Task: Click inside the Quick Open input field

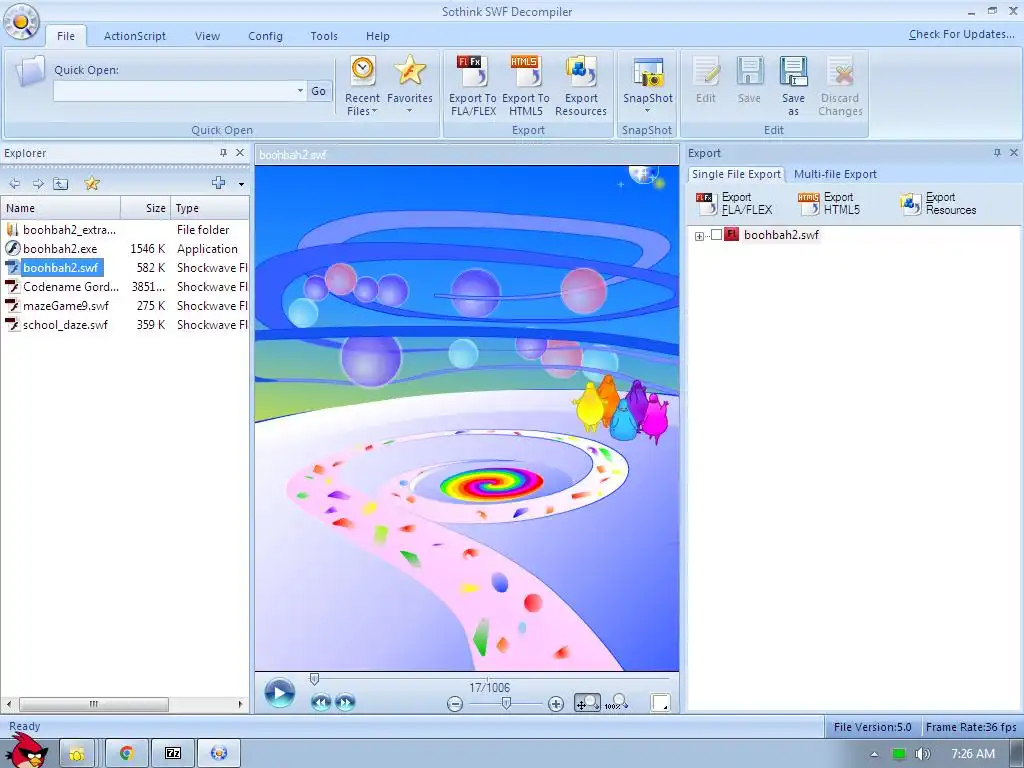Action: click(x=174, y=91)
